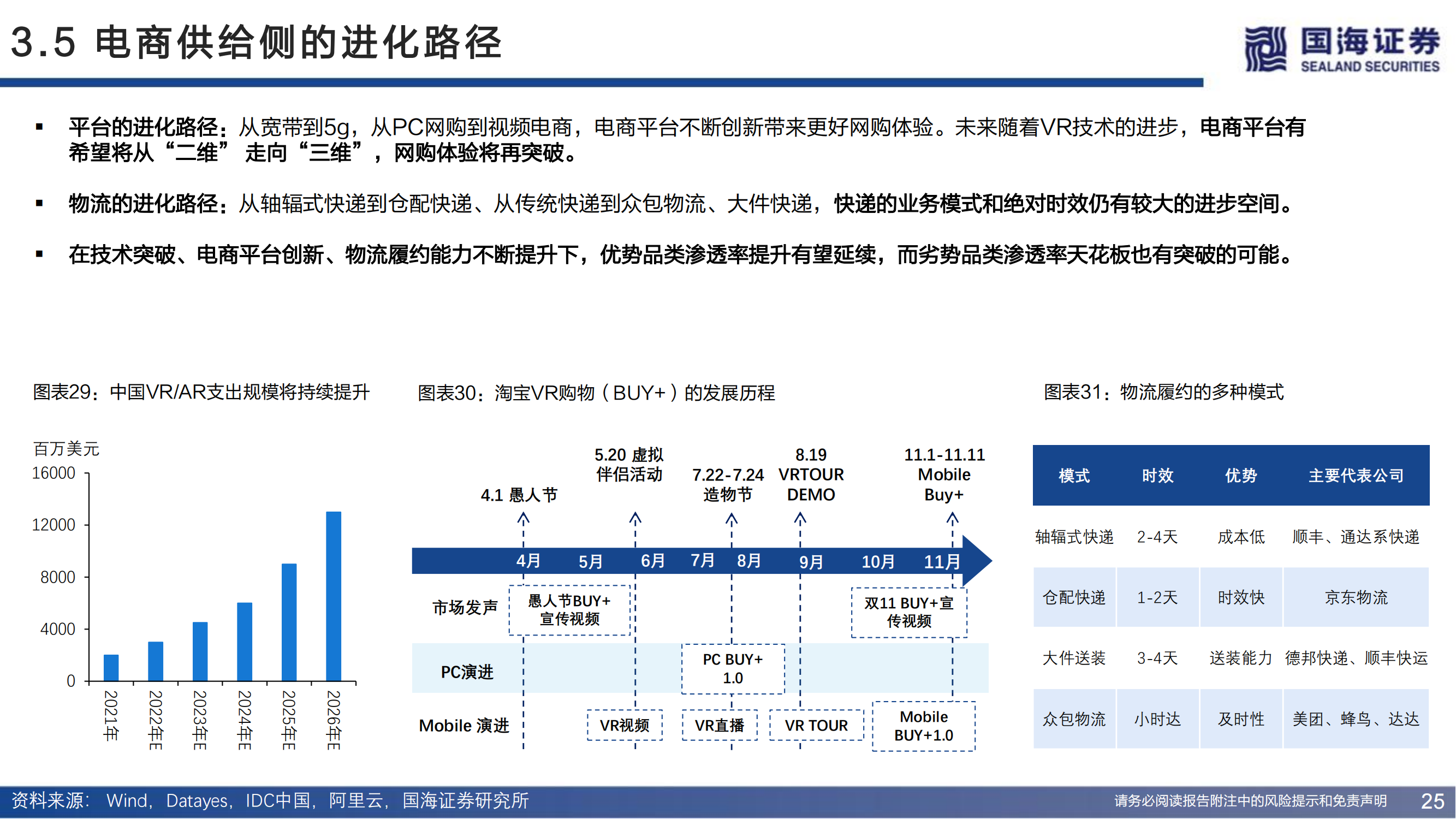Click the 4000 y-axis value
Viewport: 1456px width, 819px height.
point(58,629)
